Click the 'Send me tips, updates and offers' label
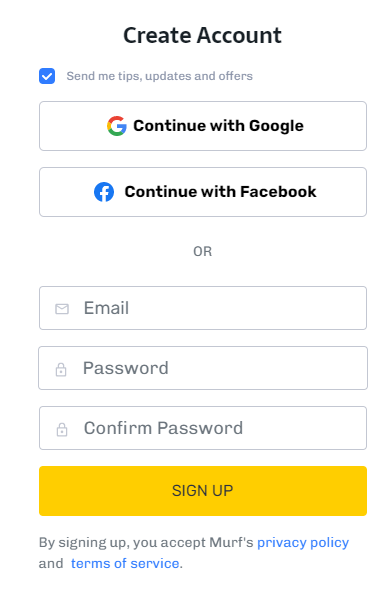389x592 pixels. pyautogui.click(x=159, y=76)
